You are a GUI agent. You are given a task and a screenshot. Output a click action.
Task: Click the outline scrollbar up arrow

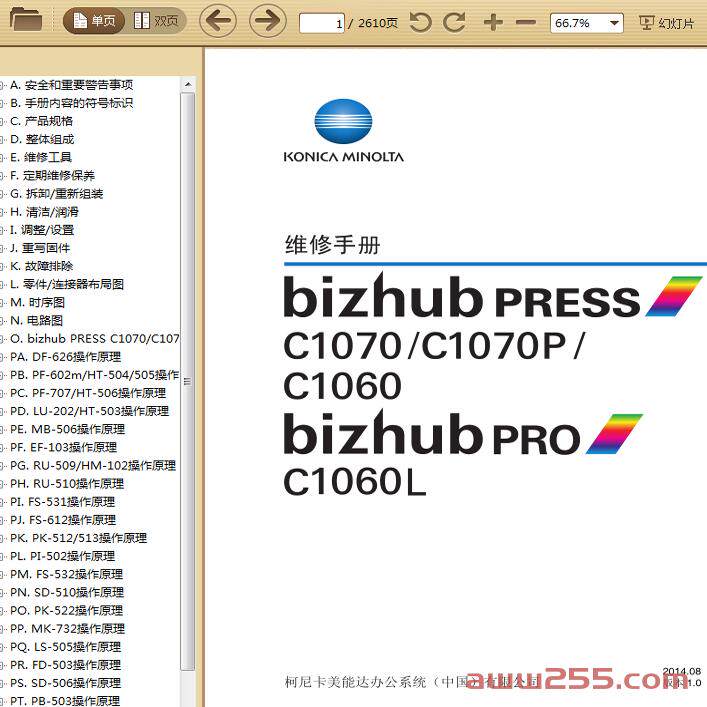tap(188, 84)
